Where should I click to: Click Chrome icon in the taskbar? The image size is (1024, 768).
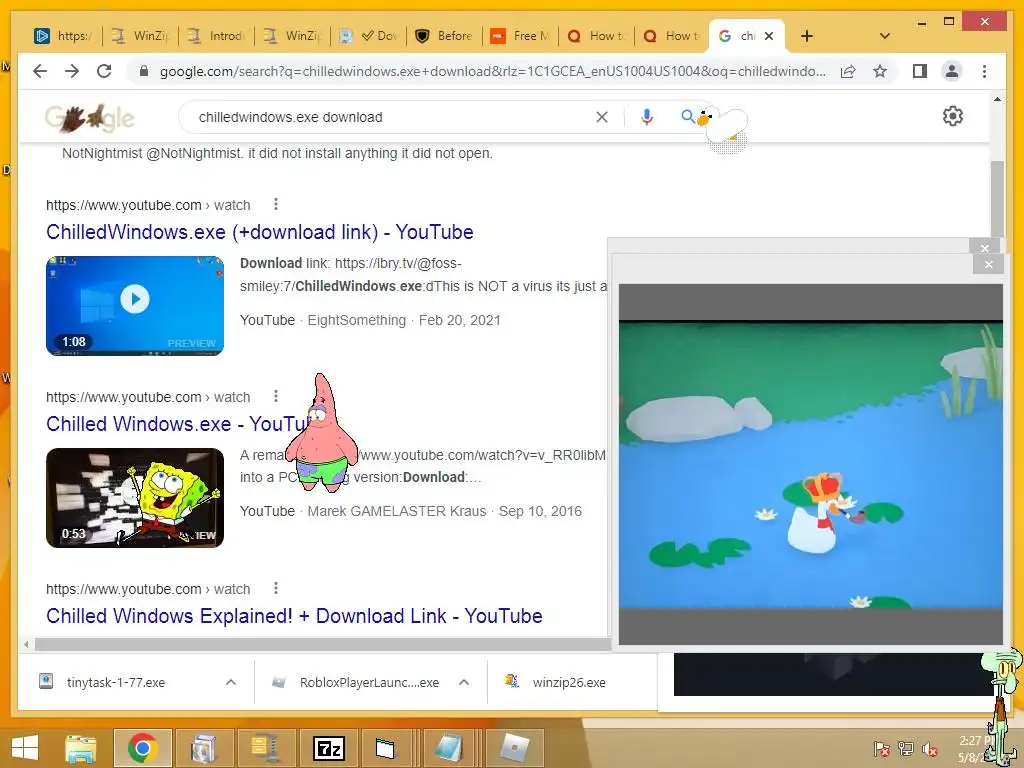click(142, 748)
